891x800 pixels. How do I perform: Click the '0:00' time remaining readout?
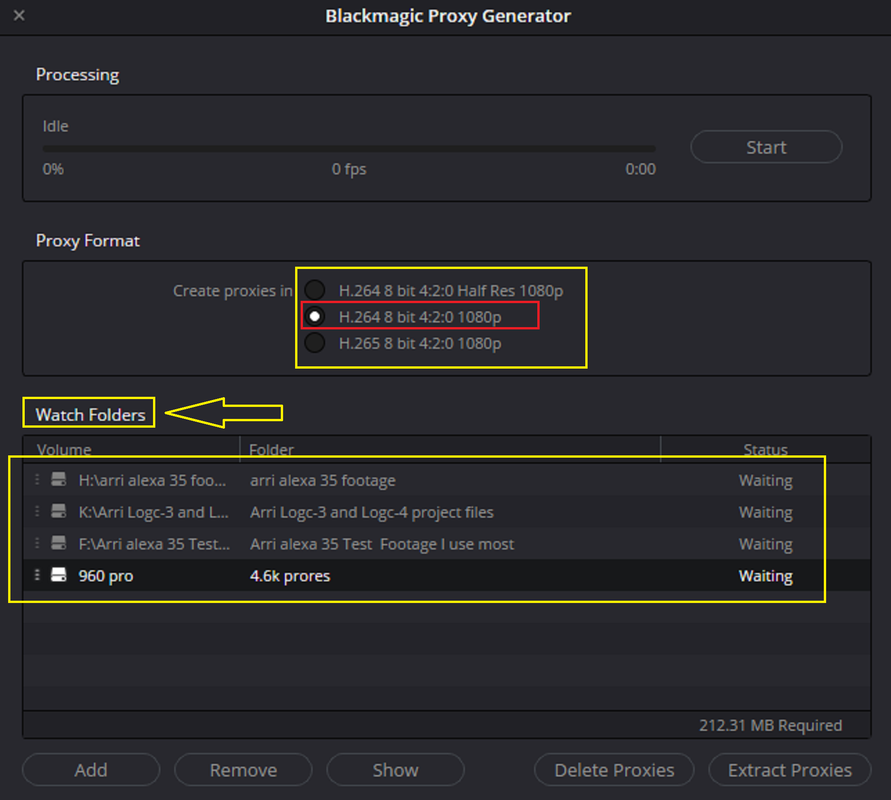pos(640,169)
